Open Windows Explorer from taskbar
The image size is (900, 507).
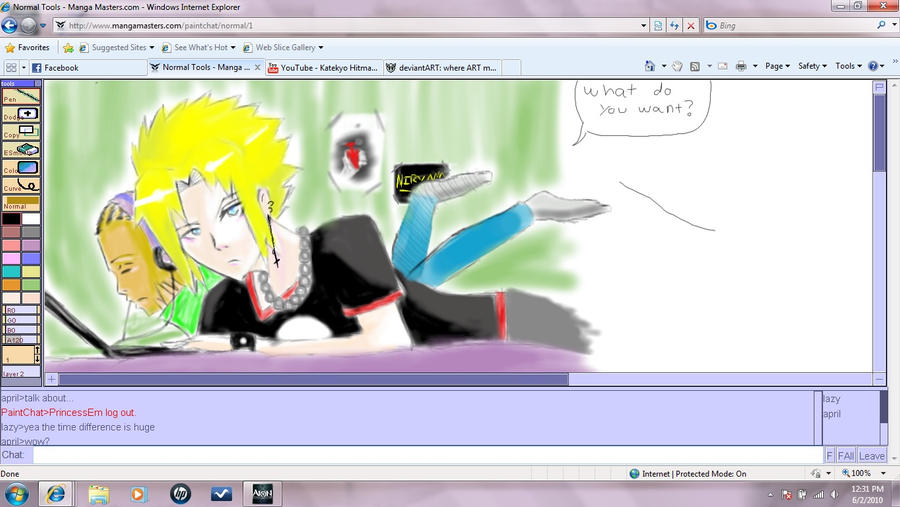point(99,494)
